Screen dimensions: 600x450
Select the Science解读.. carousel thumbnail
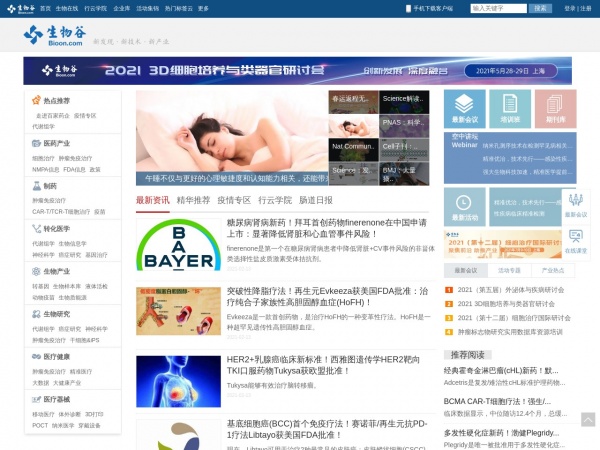point(404,102)
